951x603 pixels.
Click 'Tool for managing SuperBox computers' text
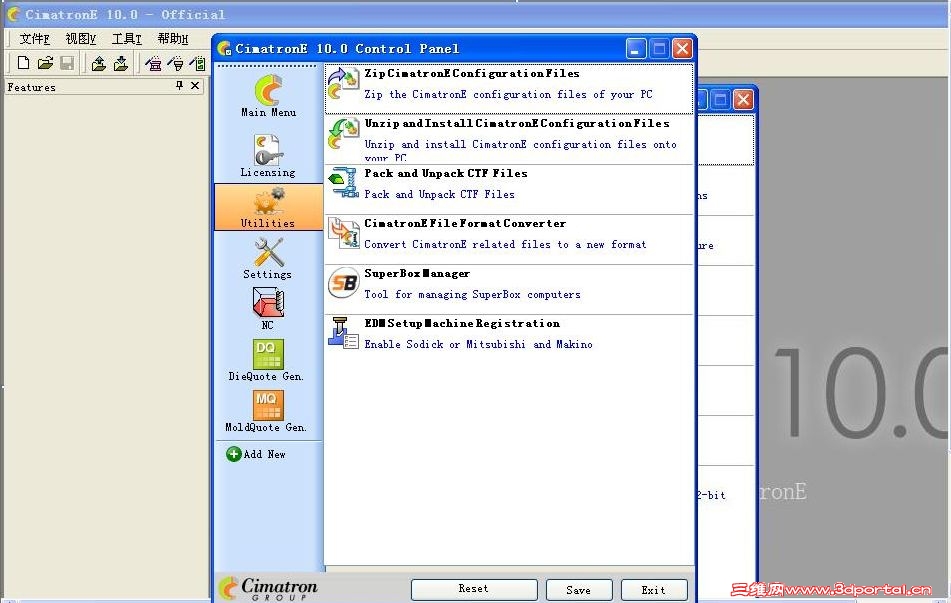[472, 294]
